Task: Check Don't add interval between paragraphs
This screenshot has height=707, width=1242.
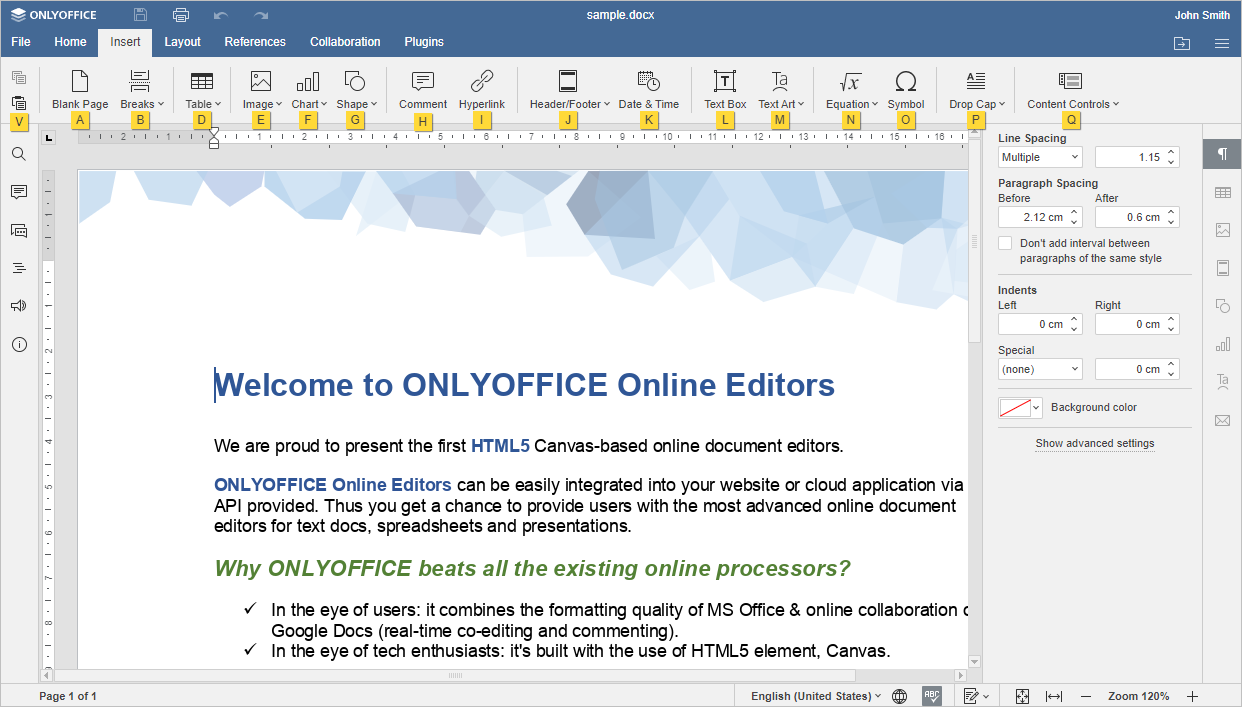Action: coord(1005,243)
